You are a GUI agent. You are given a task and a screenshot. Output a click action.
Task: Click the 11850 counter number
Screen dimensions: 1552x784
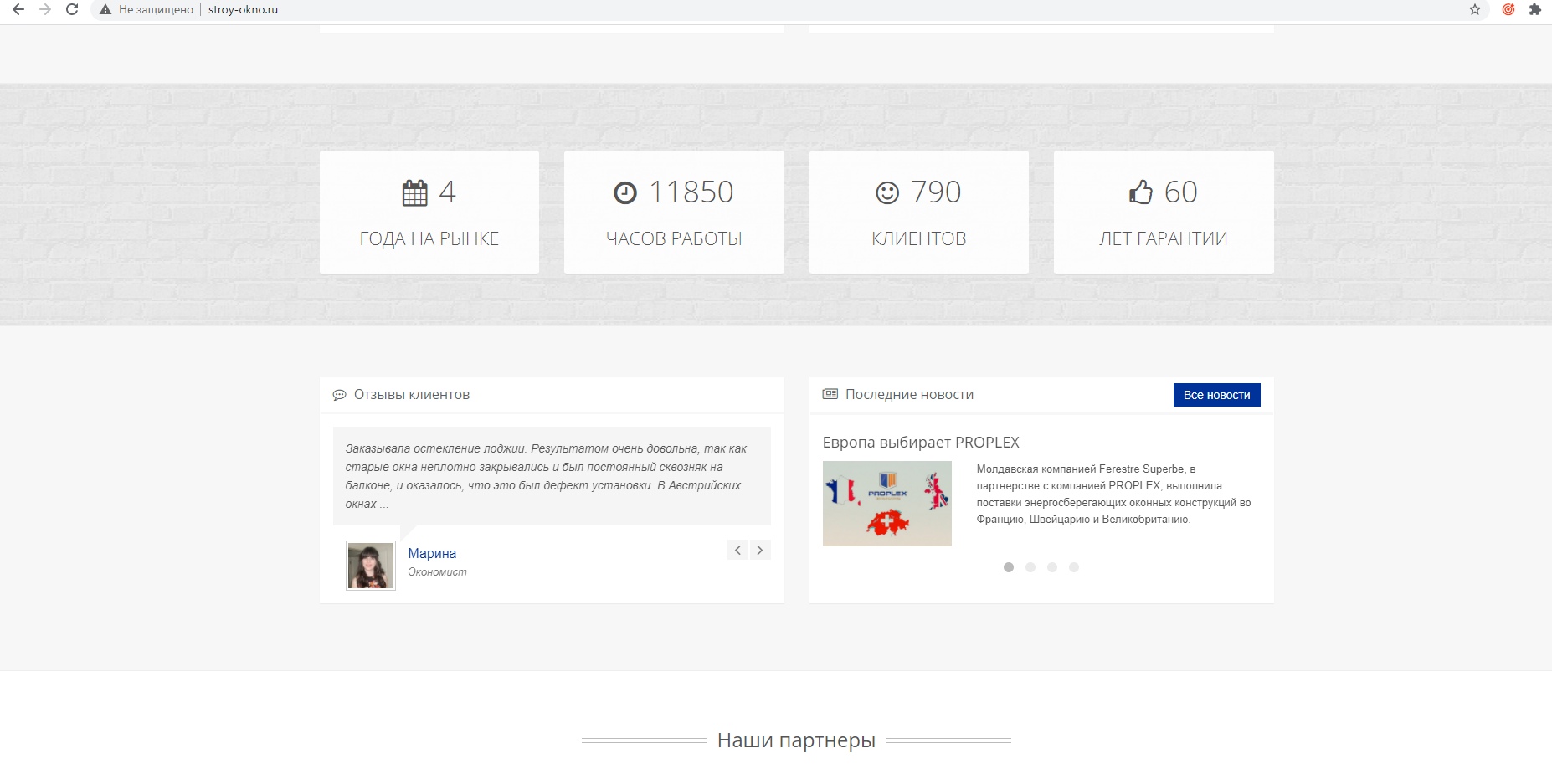click(691, 192)
